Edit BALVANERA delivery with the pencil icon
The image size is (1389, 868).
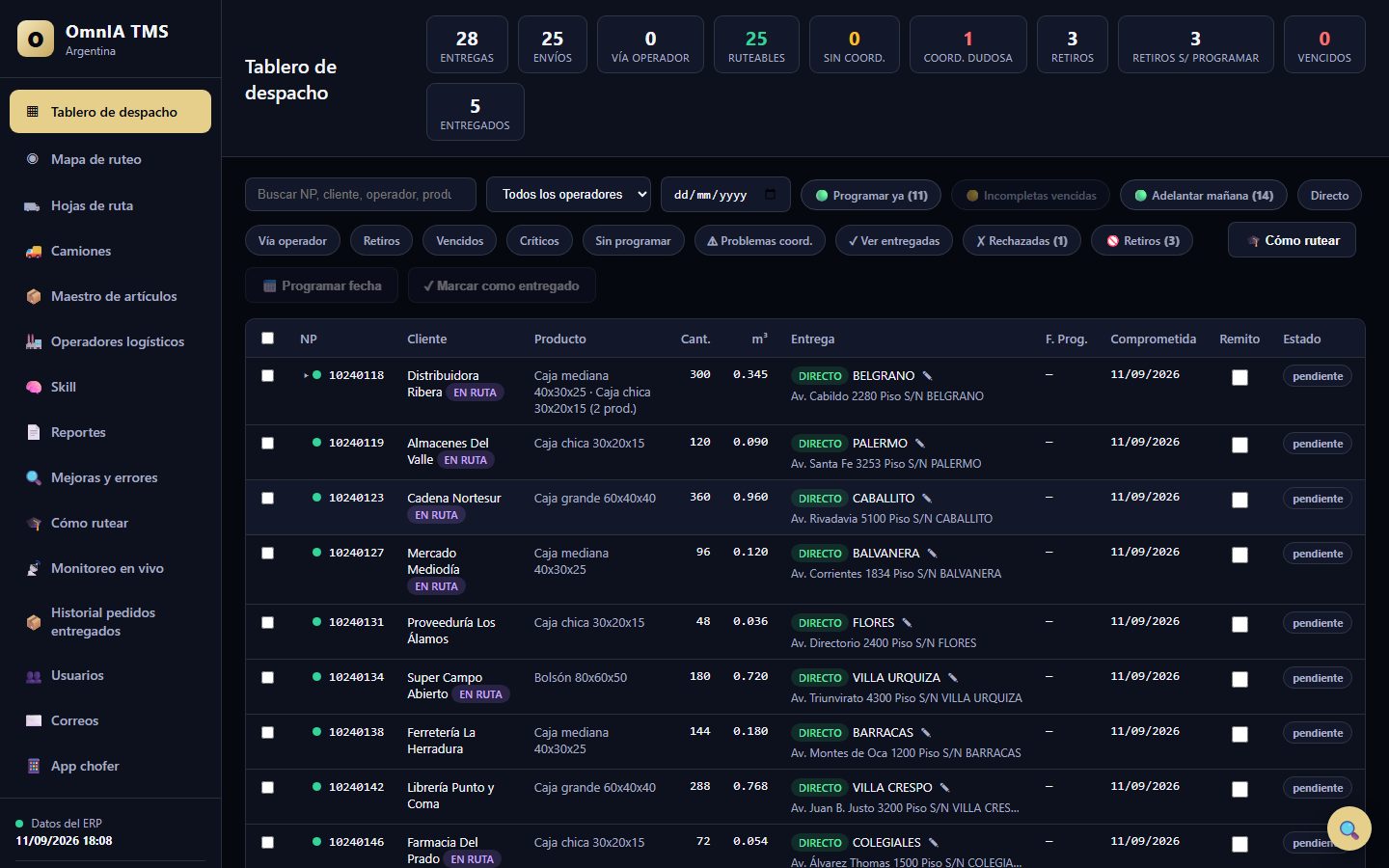pyautogui.click(x=932, y=554)
